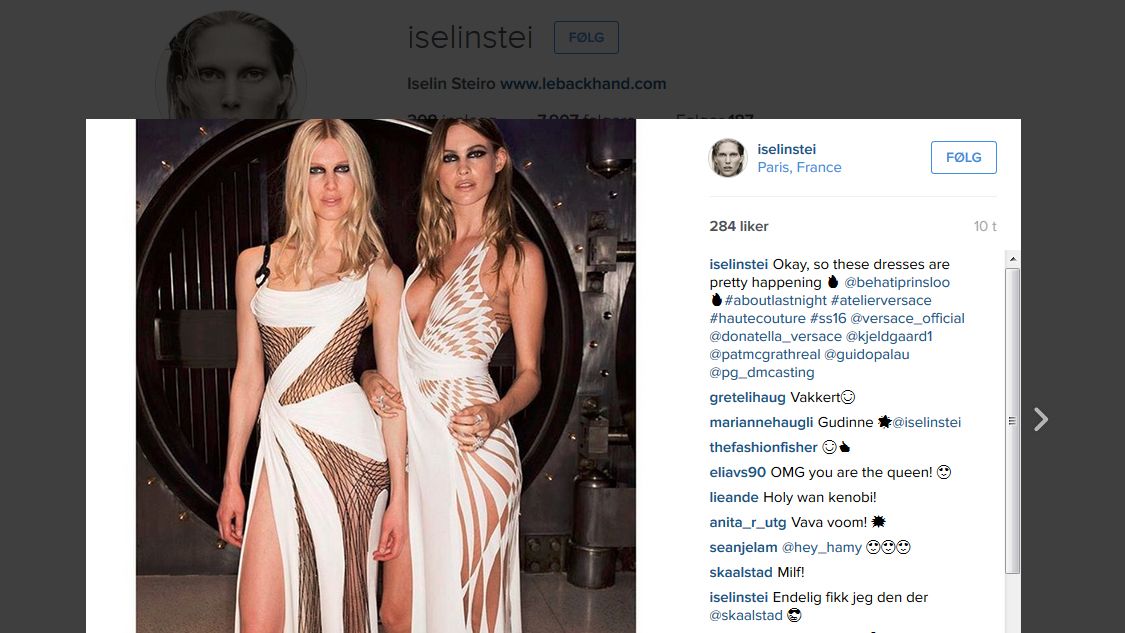Open the www.lebackhand.com website link
This screenshot has width=1125, height=633.
coord(583,84)
